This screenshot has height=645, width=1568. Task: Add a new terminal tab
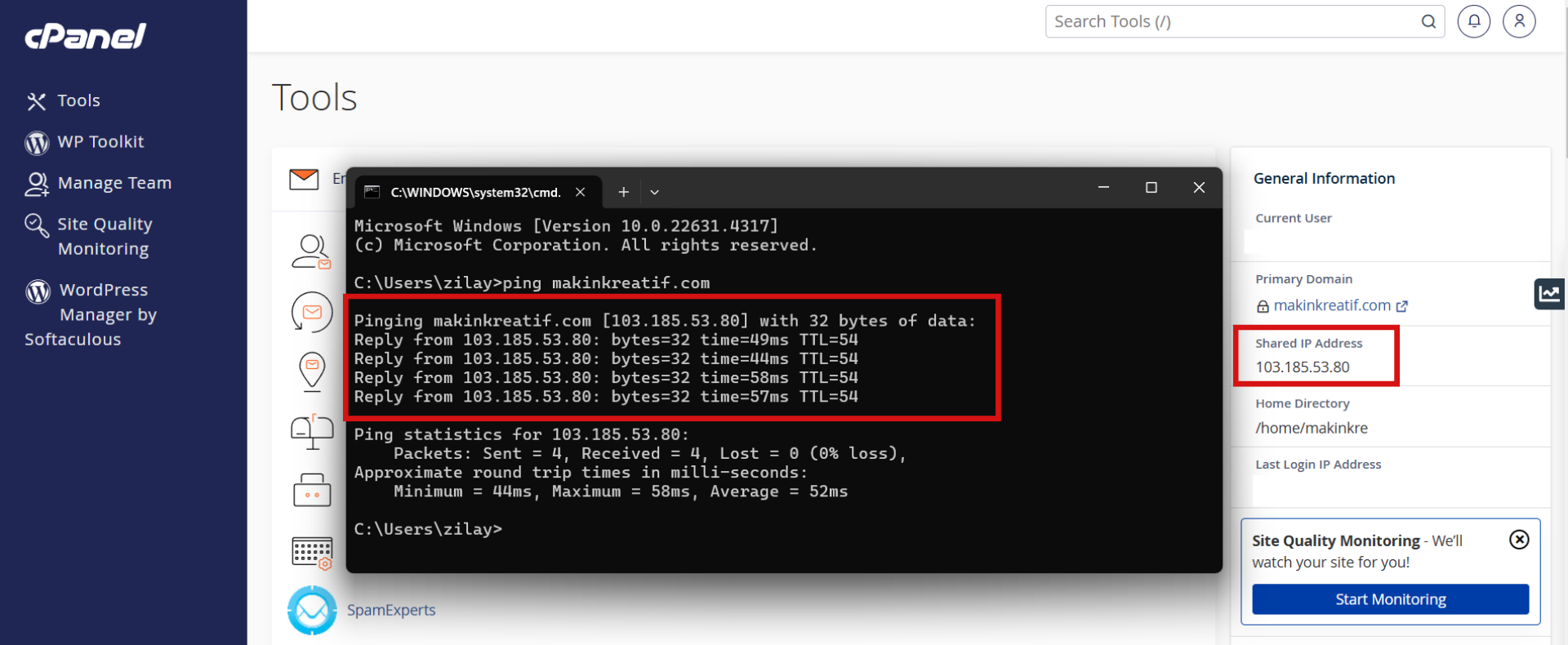pos(623,192)
